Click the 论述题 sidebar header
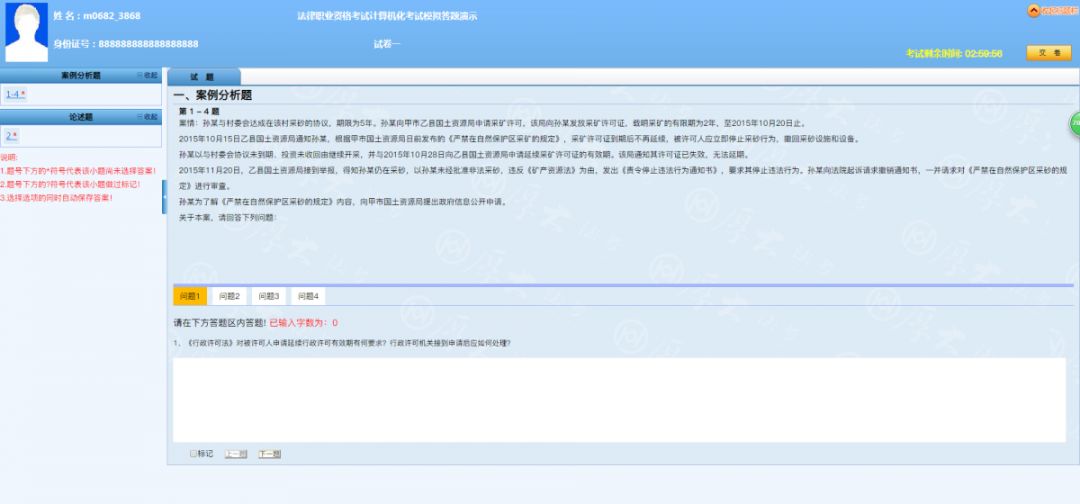Viewport: 1080px width, 504px height. tap(81, 117)
